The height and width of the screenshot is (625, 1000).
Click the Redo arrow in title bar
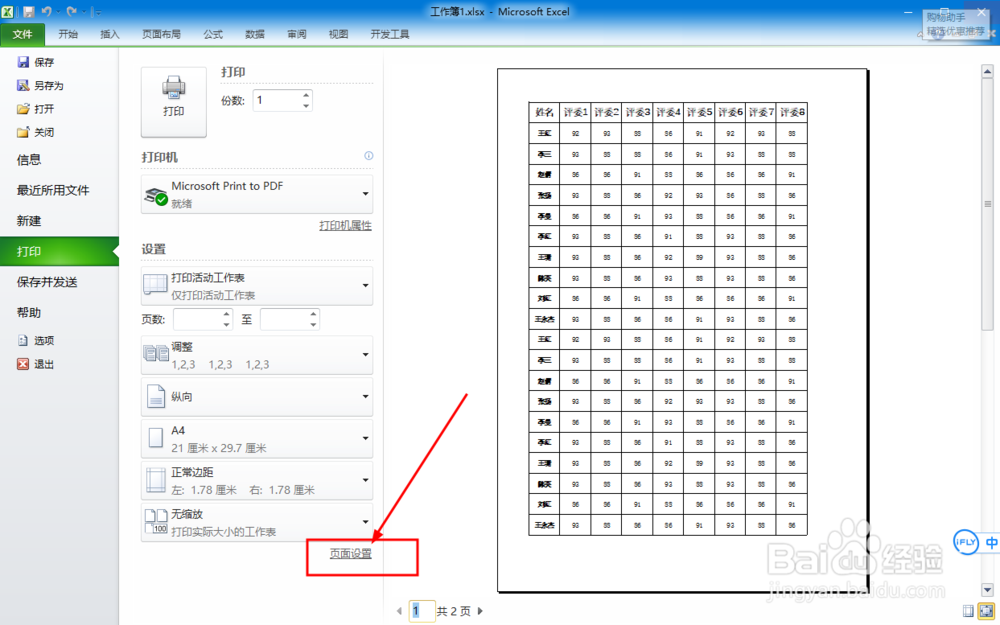tap(71, 11)
